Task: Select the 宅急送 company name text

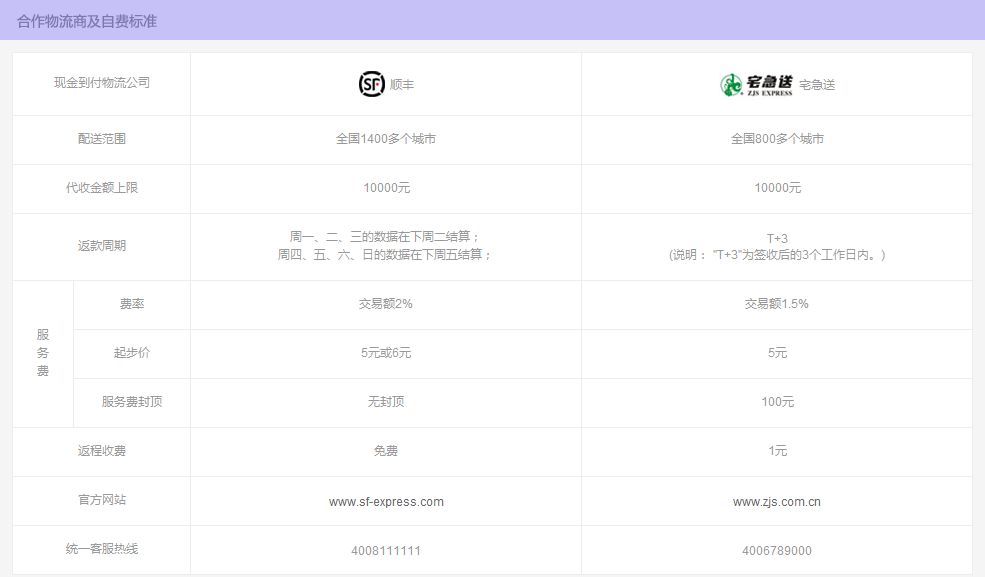Action: [x=817, y=85]
